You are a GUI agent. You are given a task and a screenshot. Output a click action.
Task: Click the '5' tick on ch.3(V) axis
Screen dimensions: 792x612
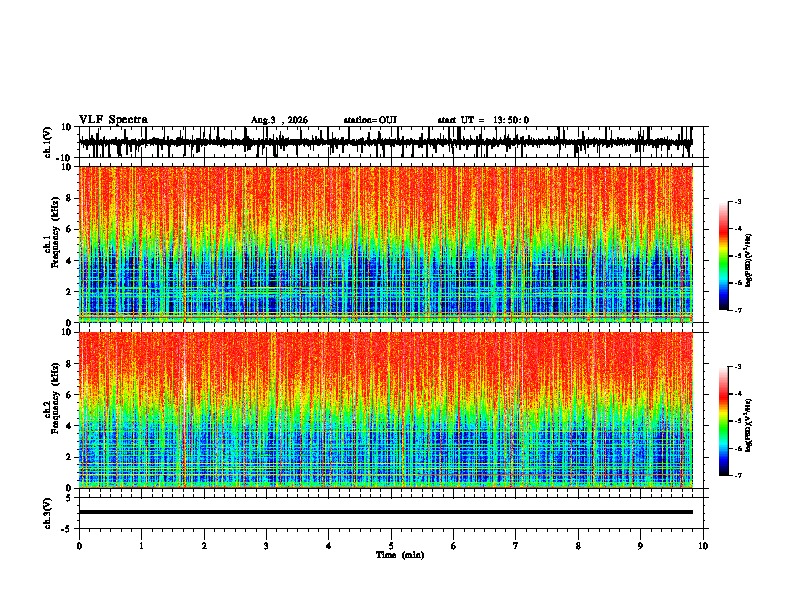(x=69, y=498)
